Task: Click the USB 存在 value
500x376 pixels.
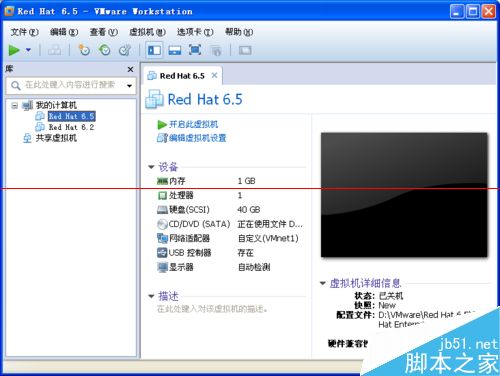Action: pos(246,253)
